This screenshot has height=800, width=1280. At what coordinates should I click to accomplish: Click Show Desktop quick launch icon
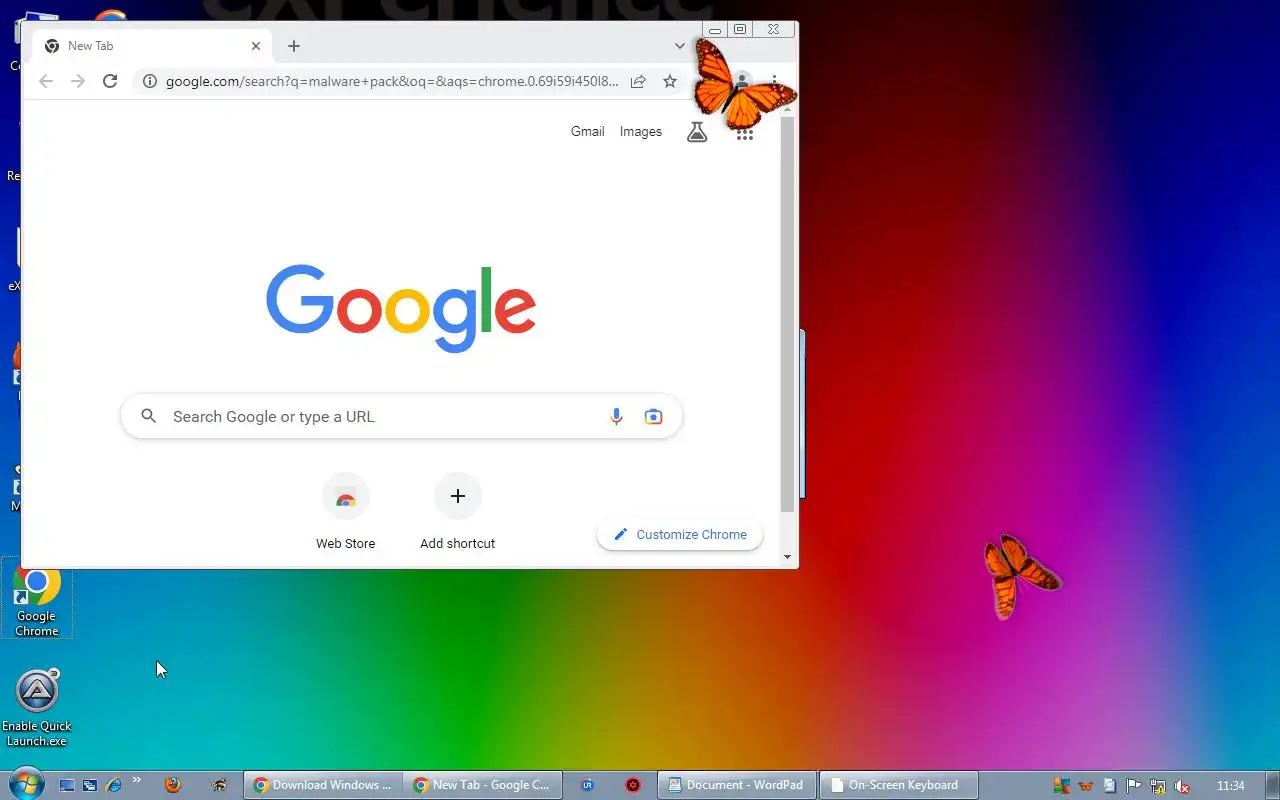click(x=67, y=786)
